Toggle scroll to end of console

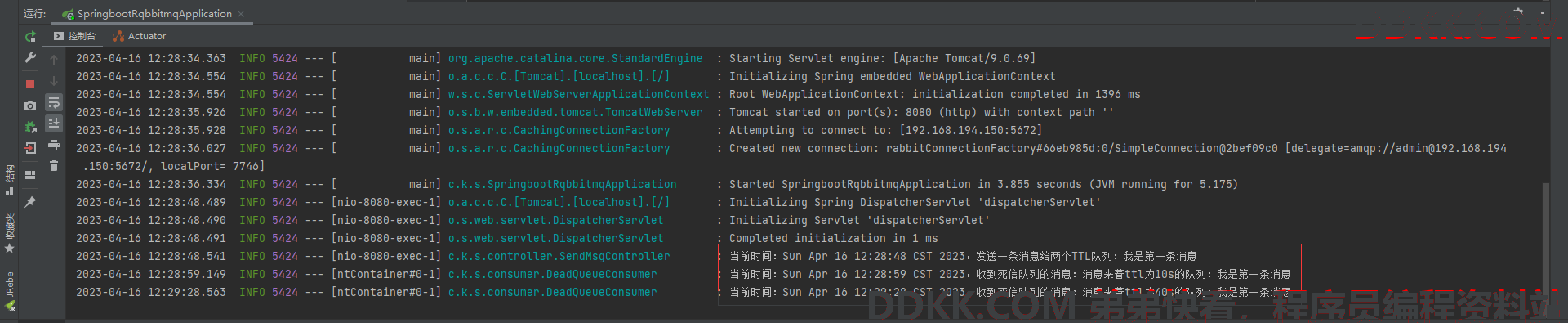[54, 123]
